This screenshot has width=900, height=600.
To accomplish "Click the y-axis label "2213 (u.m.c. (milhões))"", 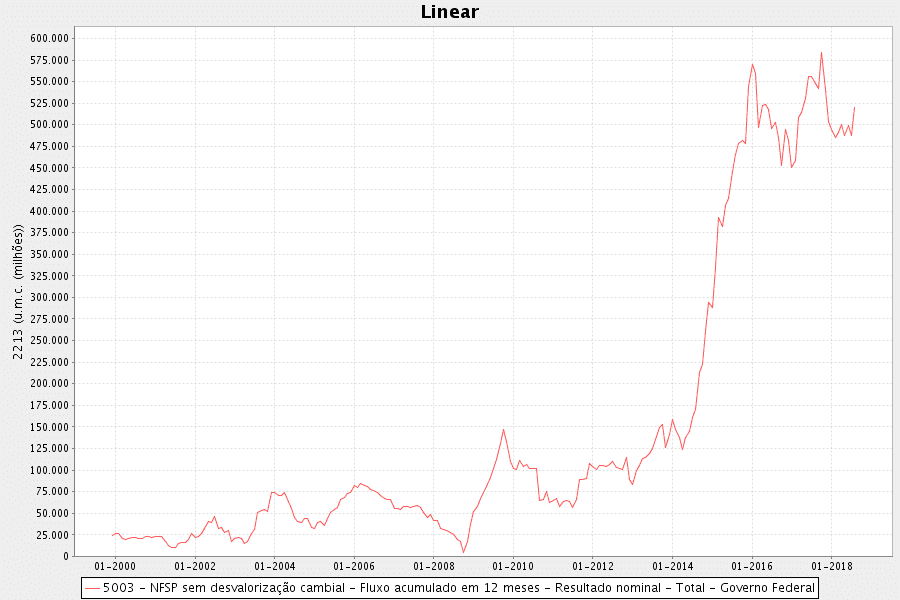I will coord(18,292).
